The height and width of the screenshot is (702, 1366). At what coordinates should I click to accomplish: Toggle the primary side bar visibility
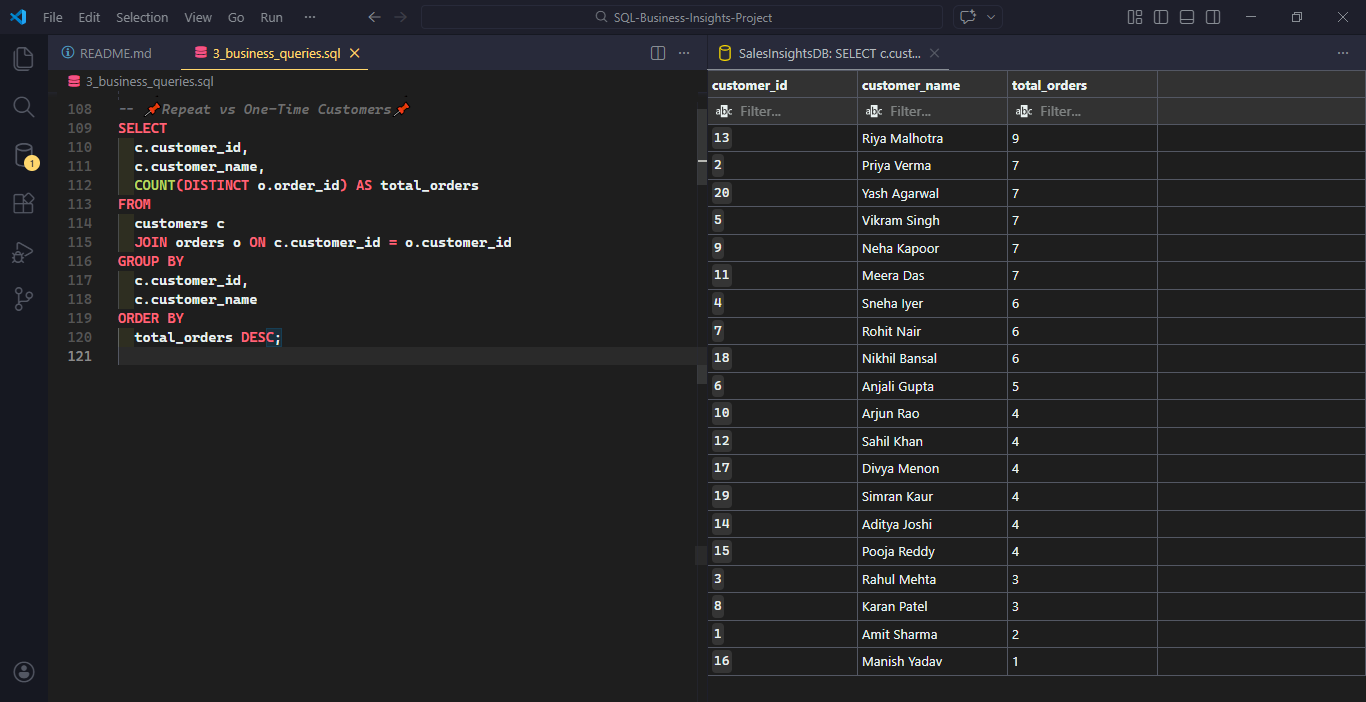(x=1161, y=17)
